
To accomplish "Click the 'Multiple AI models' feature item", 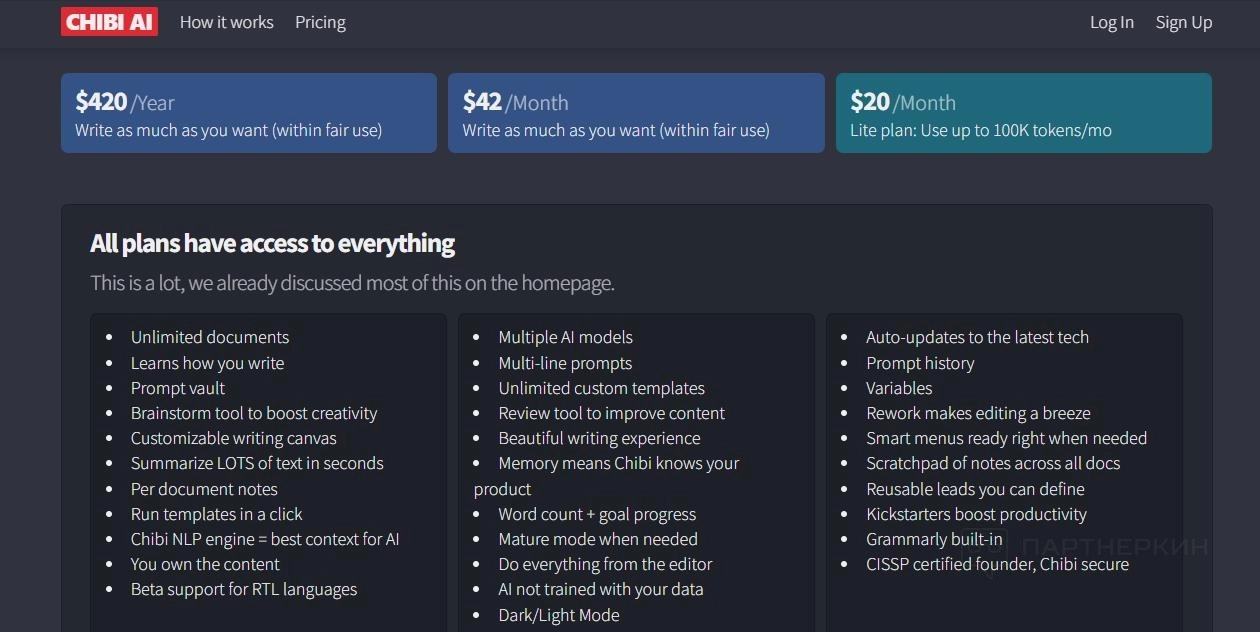I will pos(565,337).
